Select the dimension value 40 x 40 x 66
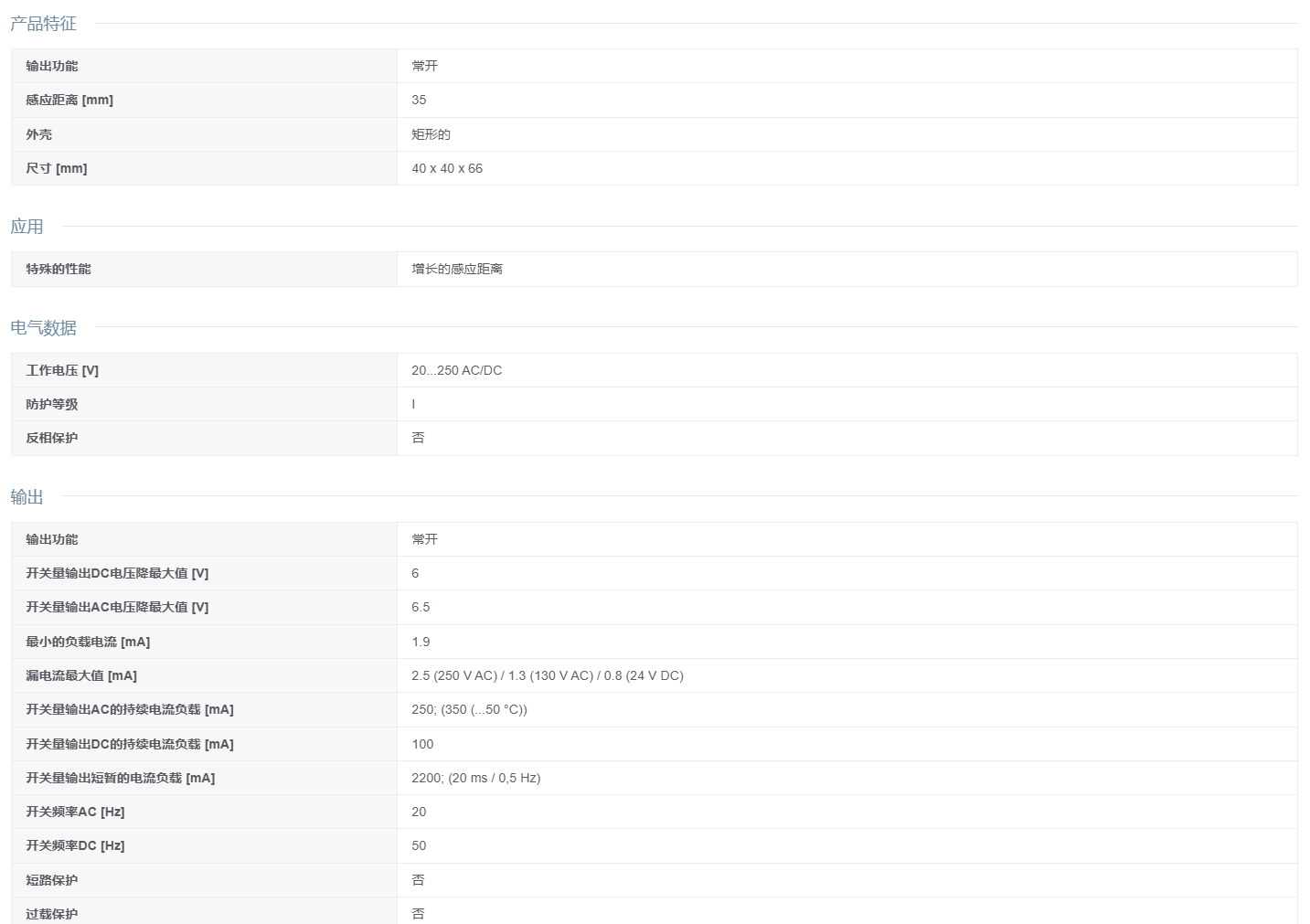1310x924 pixels. pos(447,168)
